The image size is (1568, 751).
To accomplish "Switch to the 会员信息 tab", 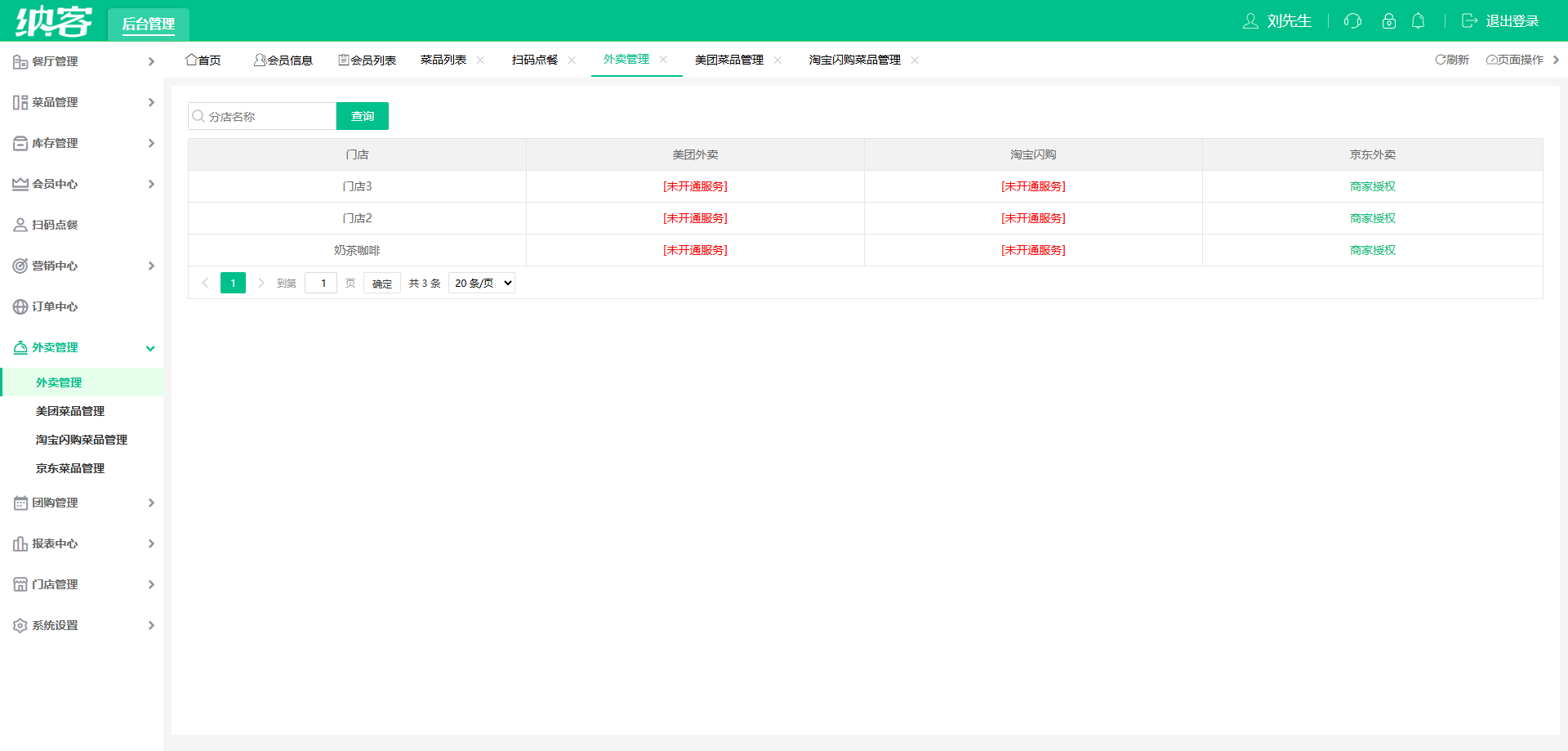I will pyautogui.click(x=283, y=60).
